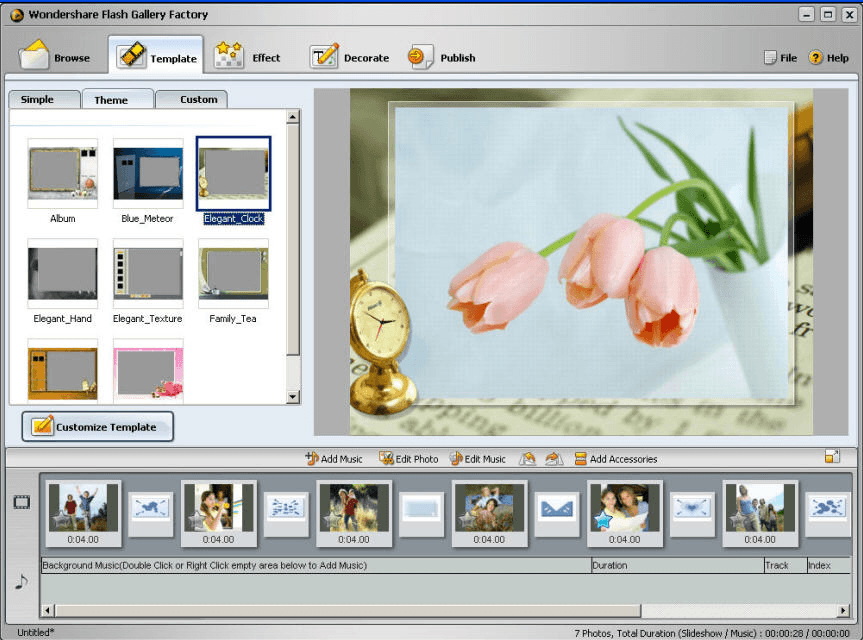Image resolution: width=863 pixels, height=640 pixels.
Task: Open the Add Accessories panel
Action: click(x=619, y=458)
